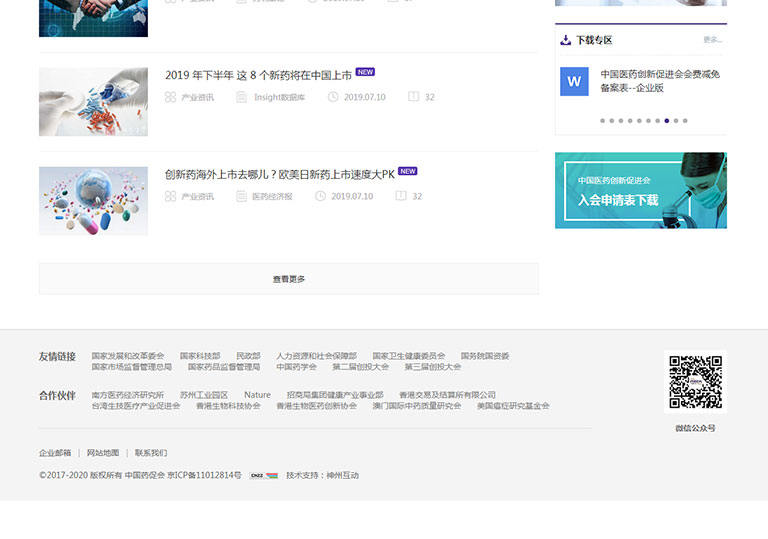Viewport: 768px width, 539px height.
Task: Open the 国家科技部 friendly link
Action: click(x=200, y=356)
